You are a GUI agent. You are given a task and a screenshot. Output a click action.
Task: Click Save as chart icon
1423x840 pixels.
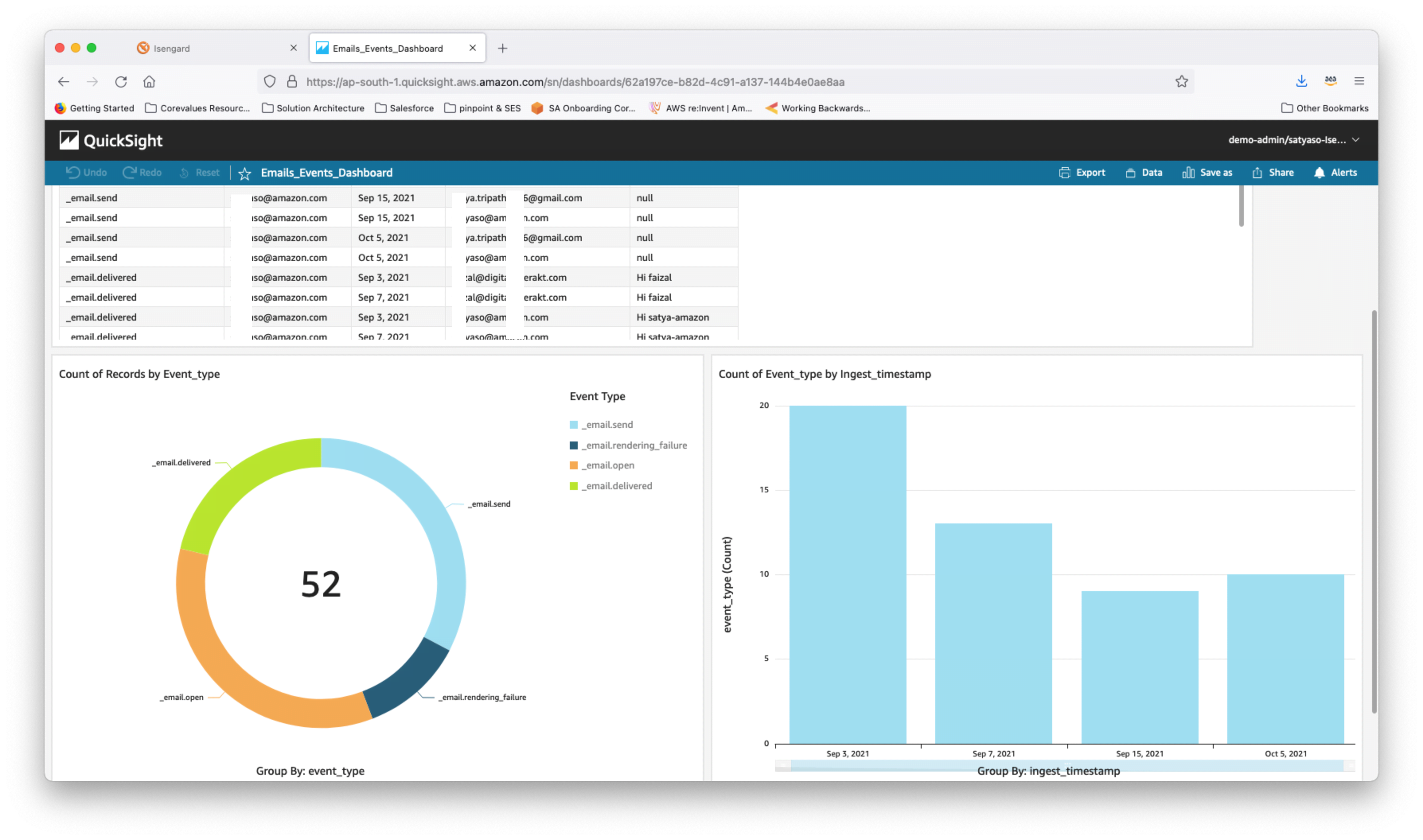pos(1188,173)
